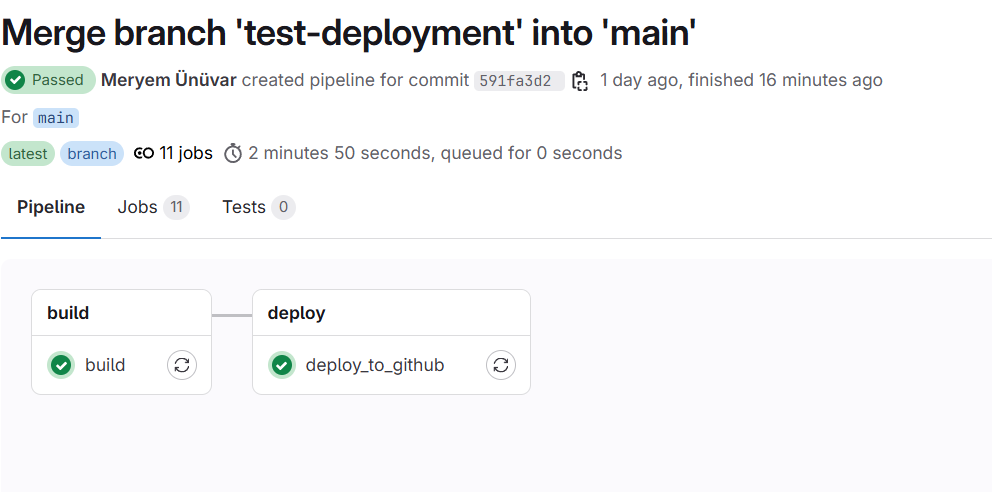This screenshot has height=492, width=992.
Task: Open the main branch link
Action: pos(56,118)
